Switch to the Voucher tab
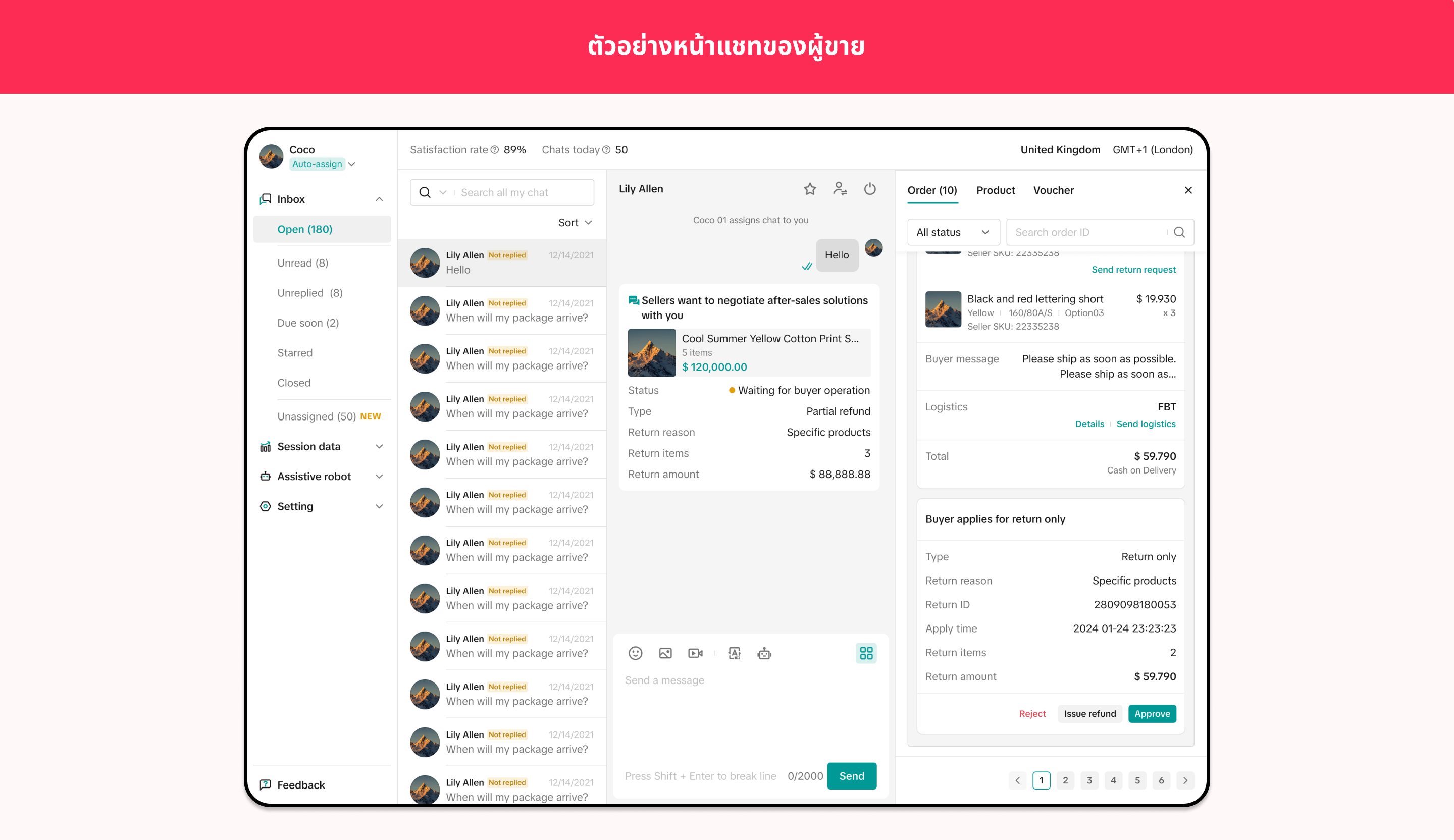The image size is (1454, 840). coord(1053,190)
